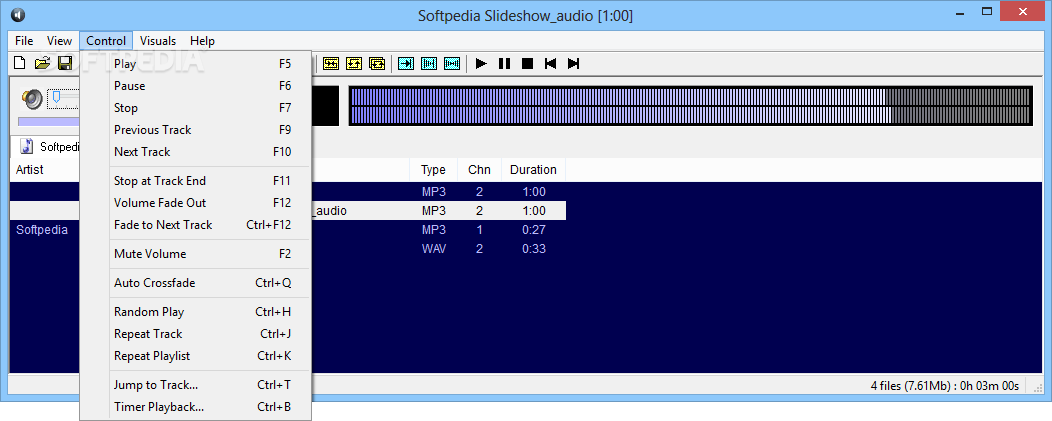Click the cyan Volume Fade Out icon

point(429,64)
